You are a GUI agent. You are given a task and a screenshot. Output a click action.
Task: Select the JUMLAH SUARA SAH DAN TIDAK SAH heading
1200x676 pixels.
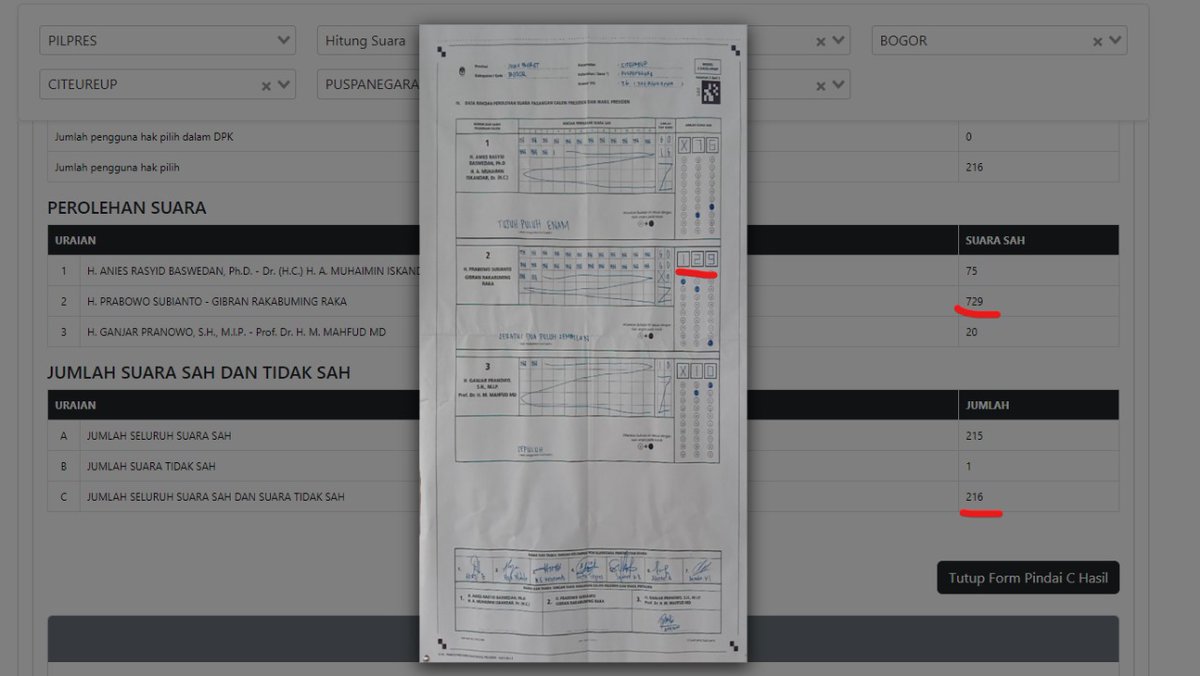click(199, 373)
